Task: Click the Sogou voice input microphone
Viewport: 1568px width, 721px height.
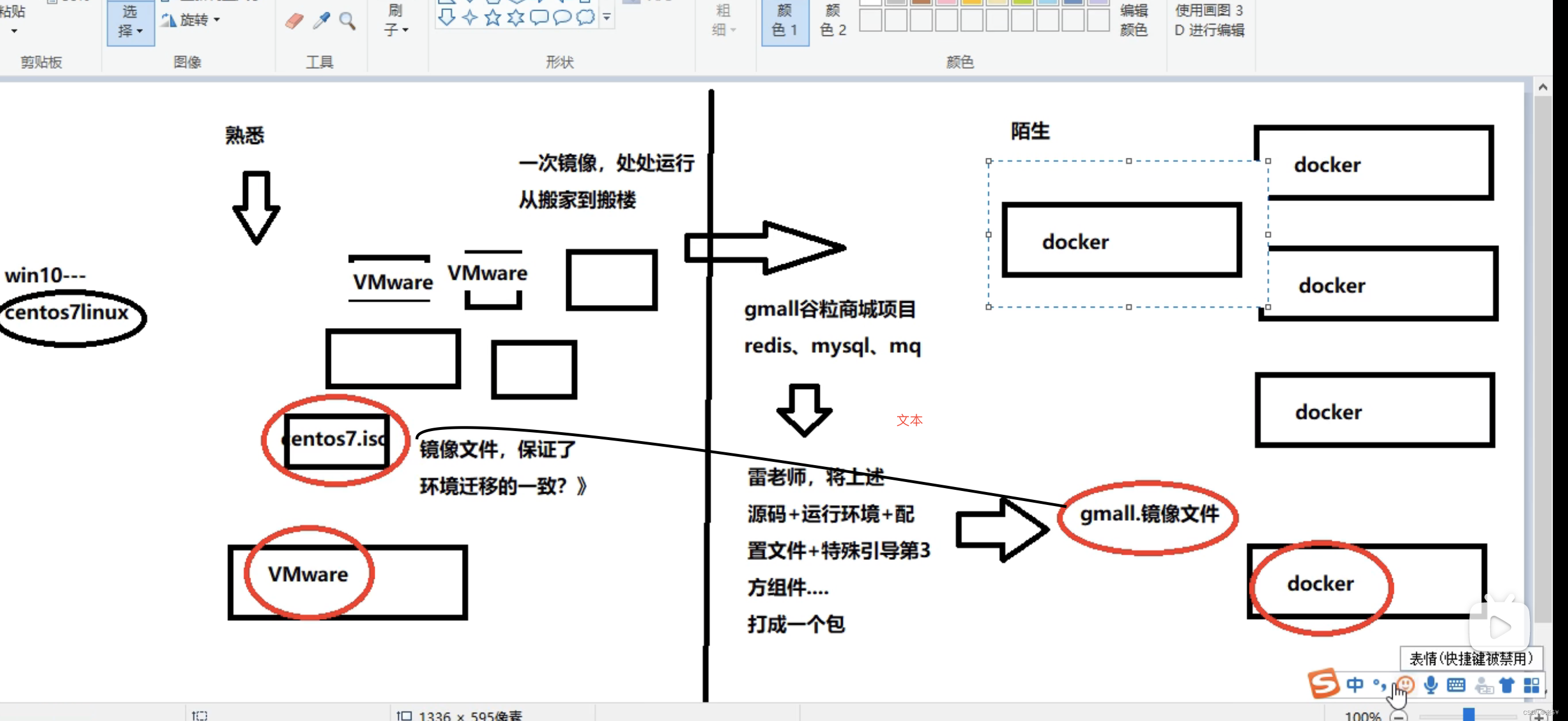Action: pyautogui.click(x=1430, y=685)
